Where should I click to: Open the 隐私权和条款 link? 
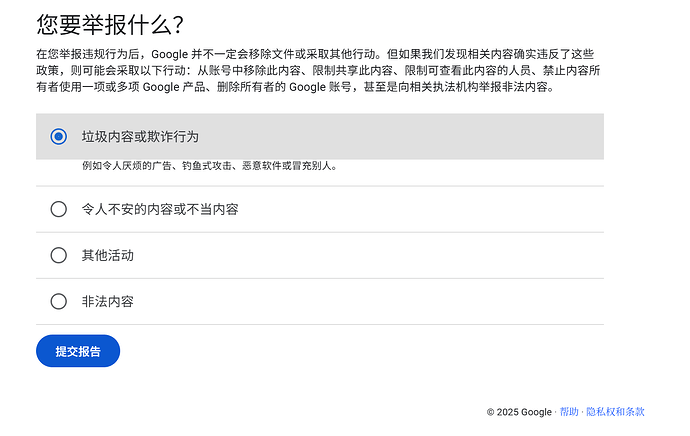615,412
